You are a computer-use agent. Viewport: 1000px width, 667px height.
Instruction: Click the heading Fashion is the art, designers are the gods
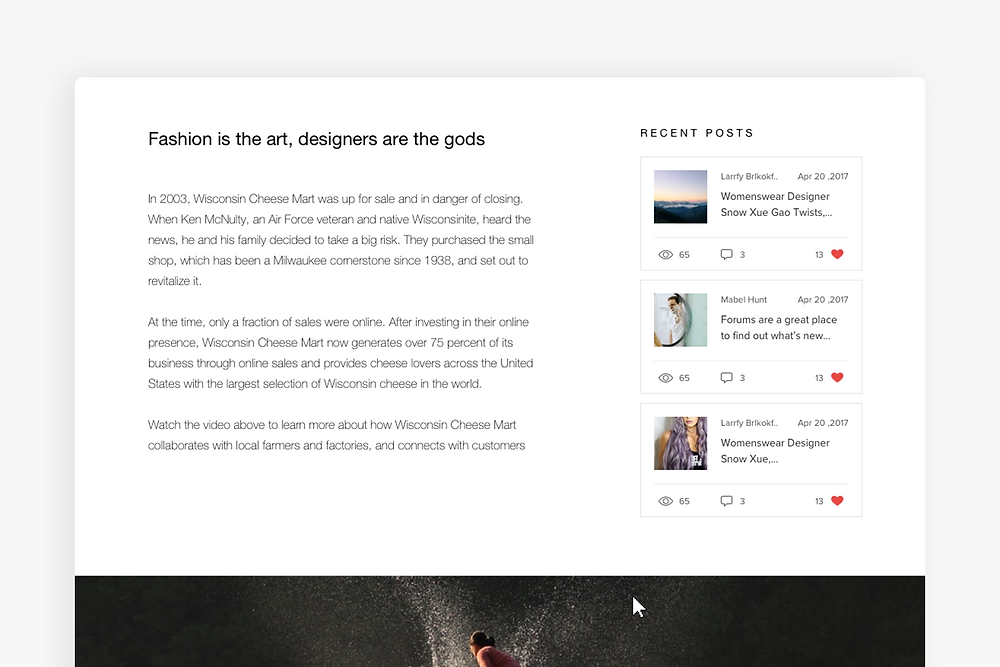(316, 139)
